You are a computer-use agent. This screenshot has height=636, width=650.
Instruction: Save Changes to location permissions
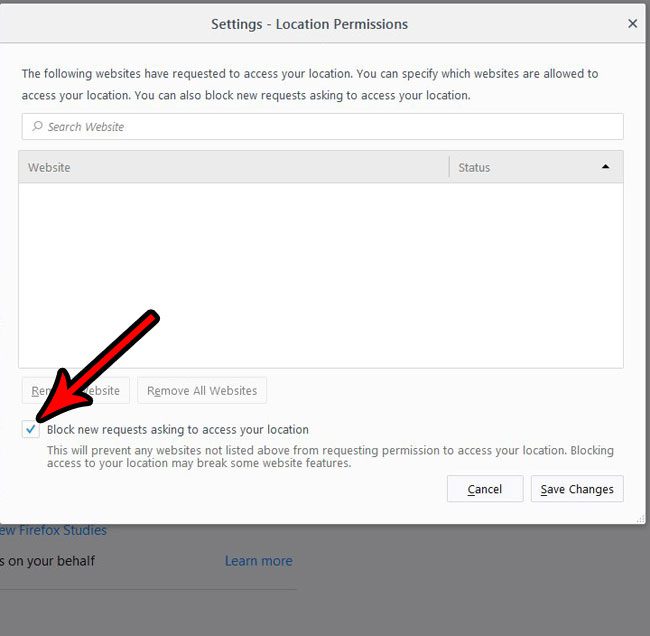(577, 489)
